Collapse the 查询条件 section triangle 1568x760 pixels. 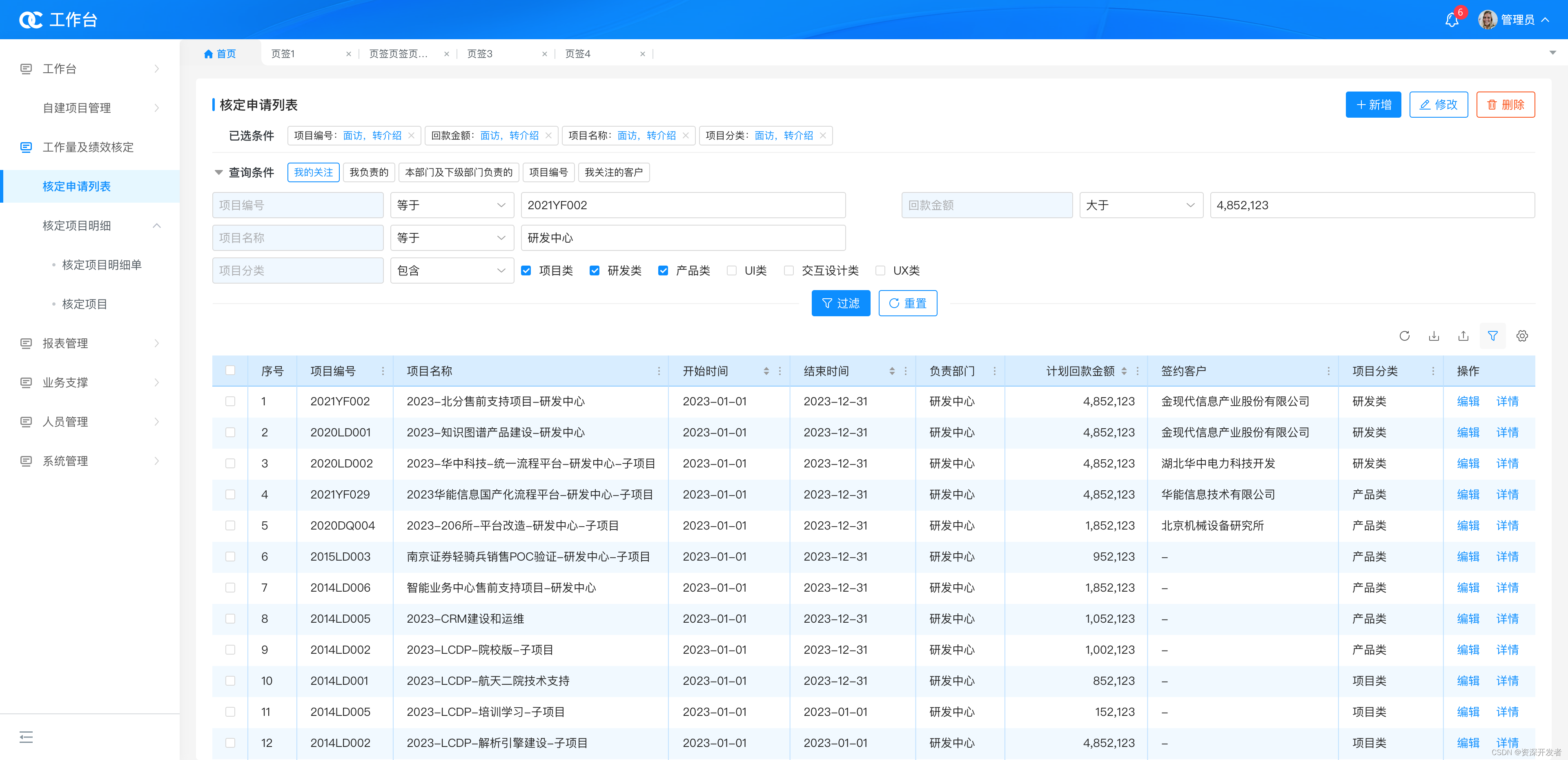[x=218, y=172]
